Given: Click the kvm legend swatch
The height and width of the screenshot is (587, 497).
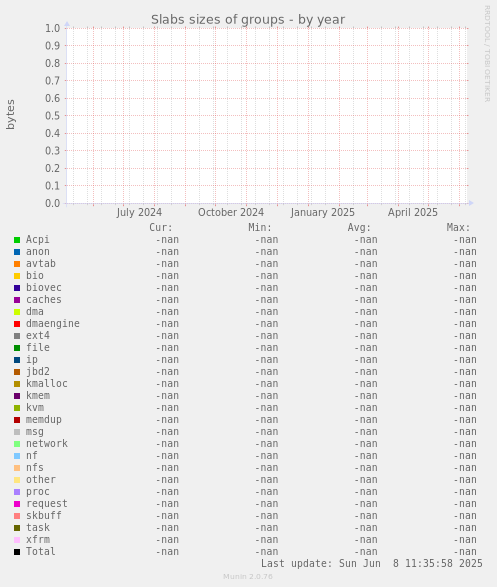Looking at the screenshot, I should [17, 408].
